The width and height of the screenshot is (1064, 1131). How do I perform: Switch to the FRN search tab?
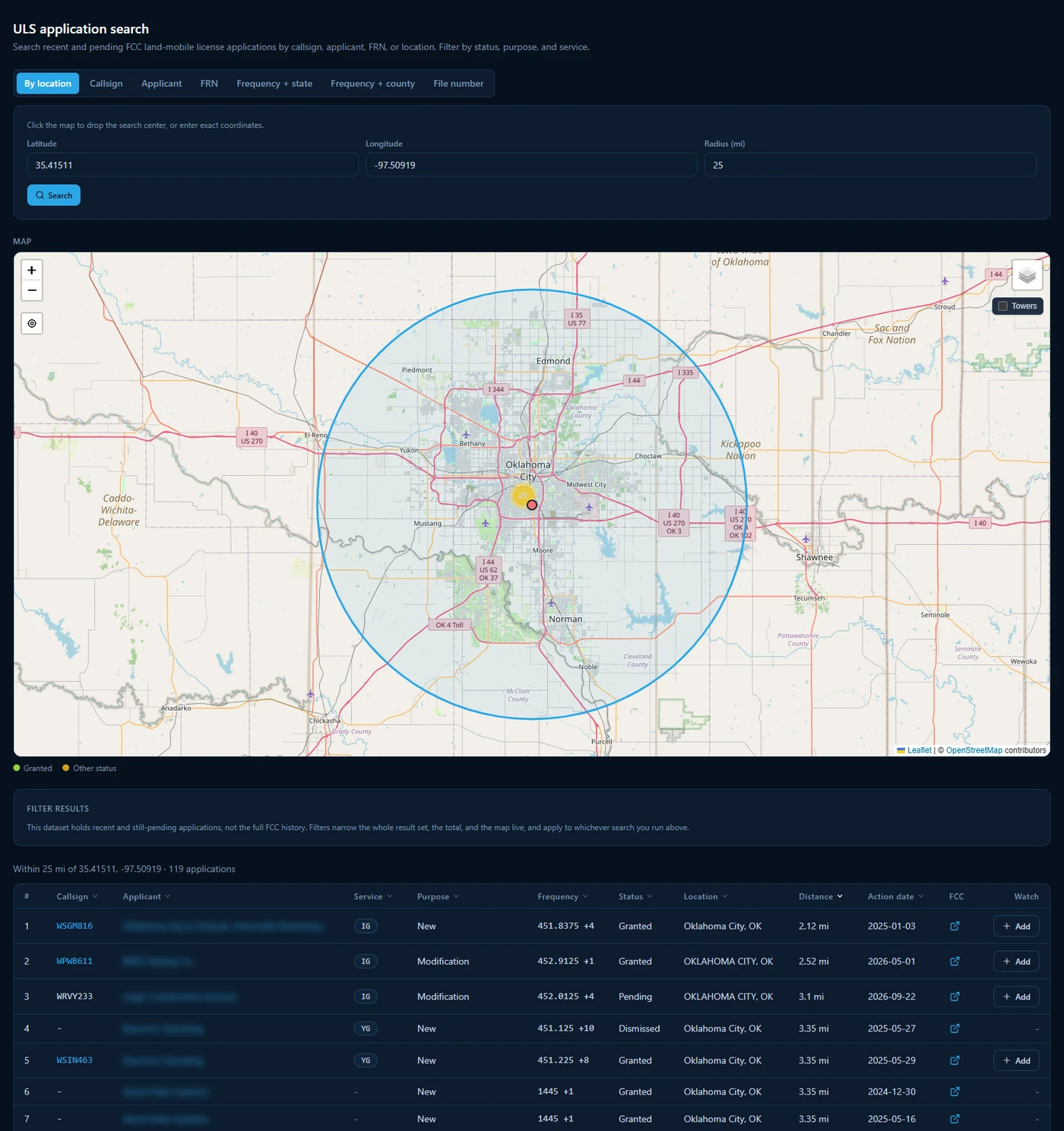point(209,84)
